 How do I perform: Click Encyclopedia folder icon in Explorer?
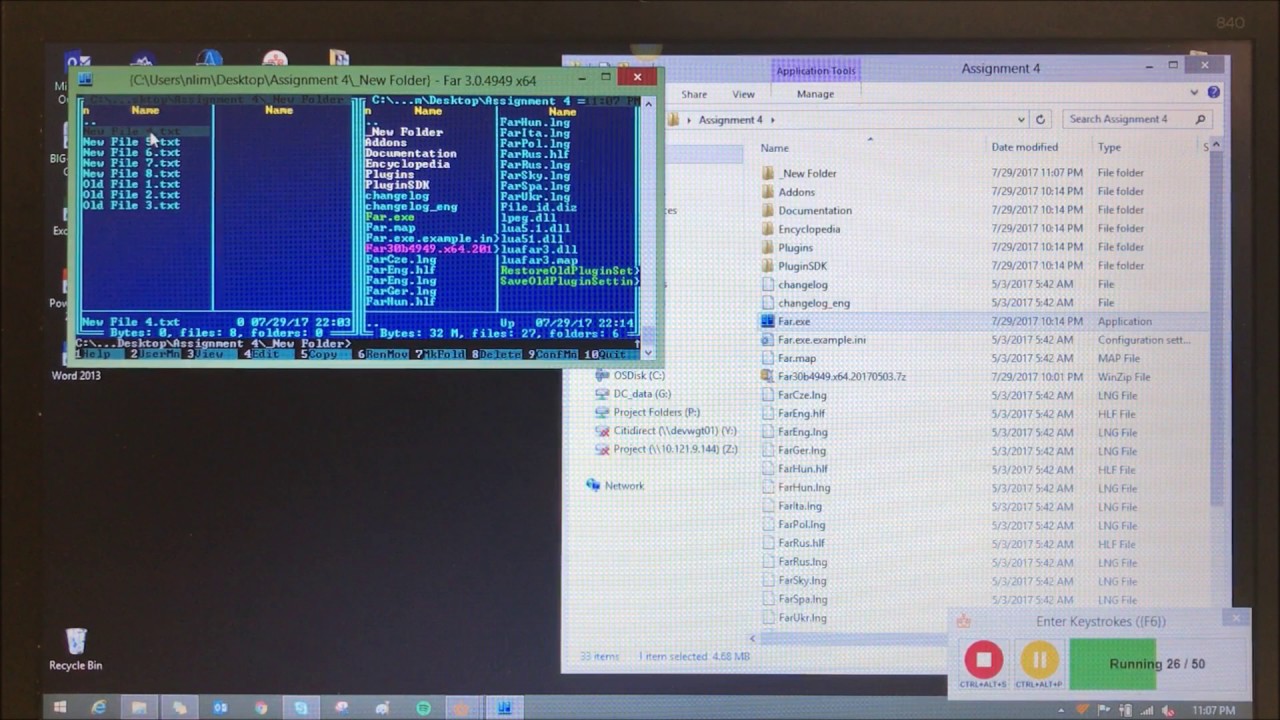pyautogui.click(x=768, y=229)
